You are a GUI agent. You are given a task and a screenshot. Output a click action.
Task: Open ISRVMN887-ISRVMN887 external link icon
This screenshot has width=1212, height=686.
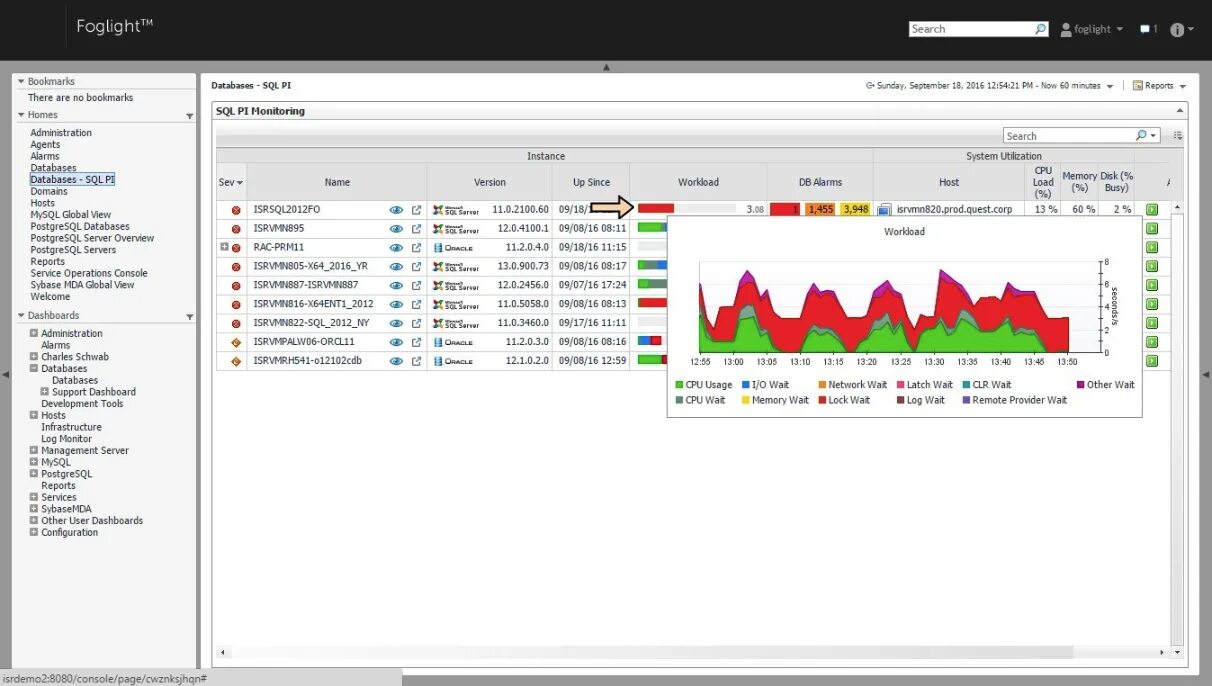point(416,285)
